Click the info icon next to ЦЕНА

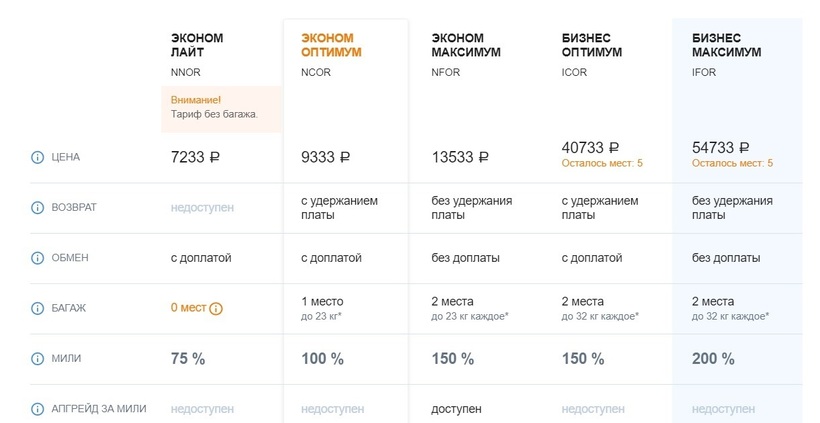(x=38, y=157)
